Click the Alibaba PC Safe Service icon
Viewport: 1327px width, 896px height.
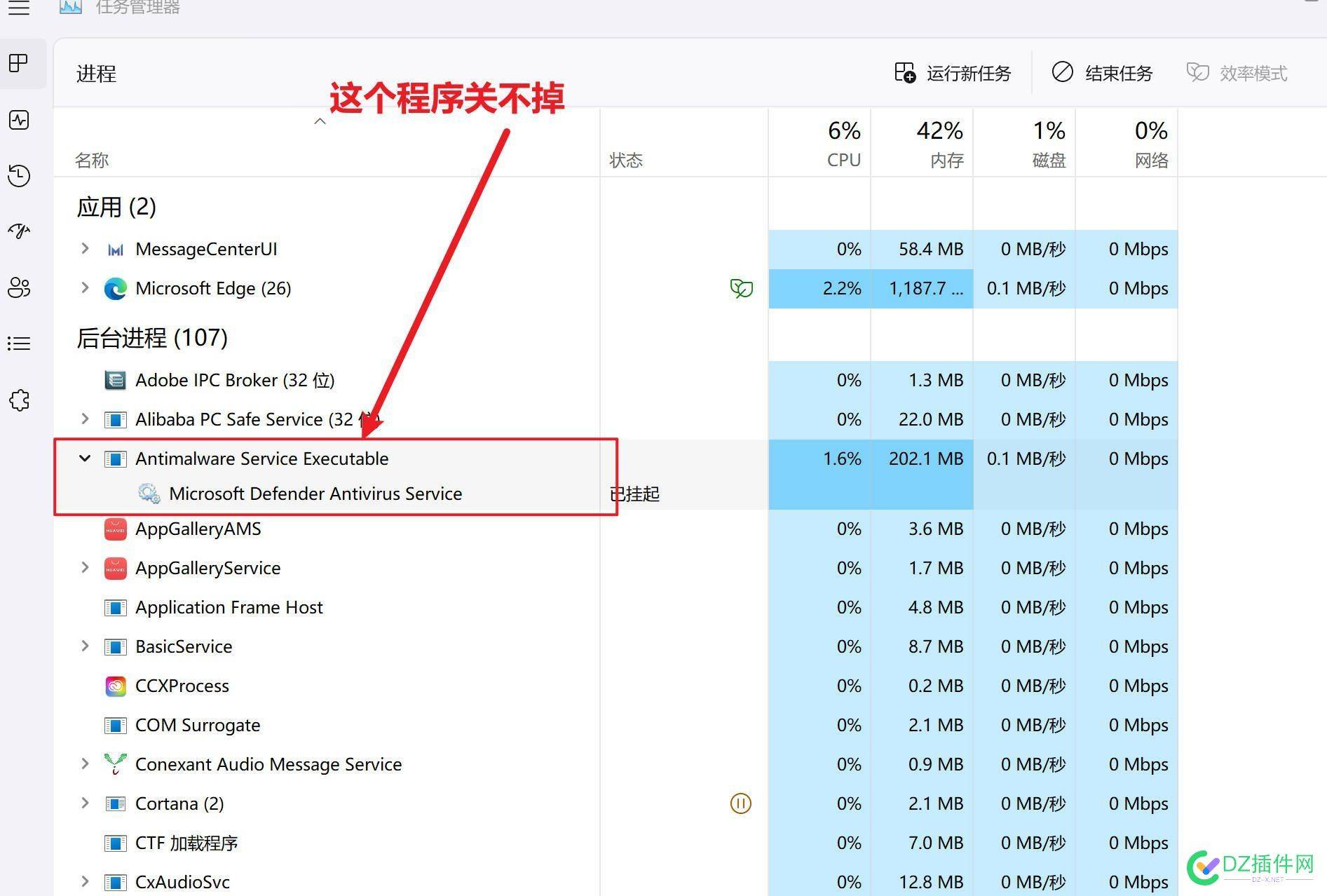pyautogui.click(x=116, y=419)
